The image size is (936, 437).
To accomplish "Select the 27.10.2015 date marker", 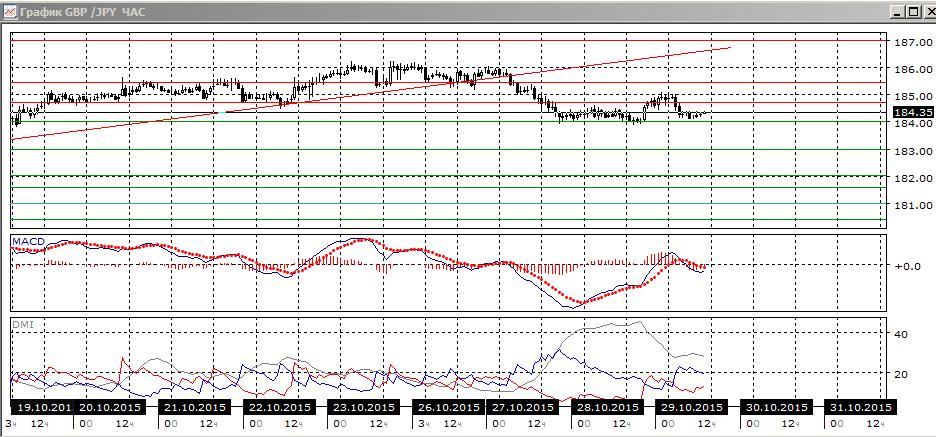I will 524,408.
